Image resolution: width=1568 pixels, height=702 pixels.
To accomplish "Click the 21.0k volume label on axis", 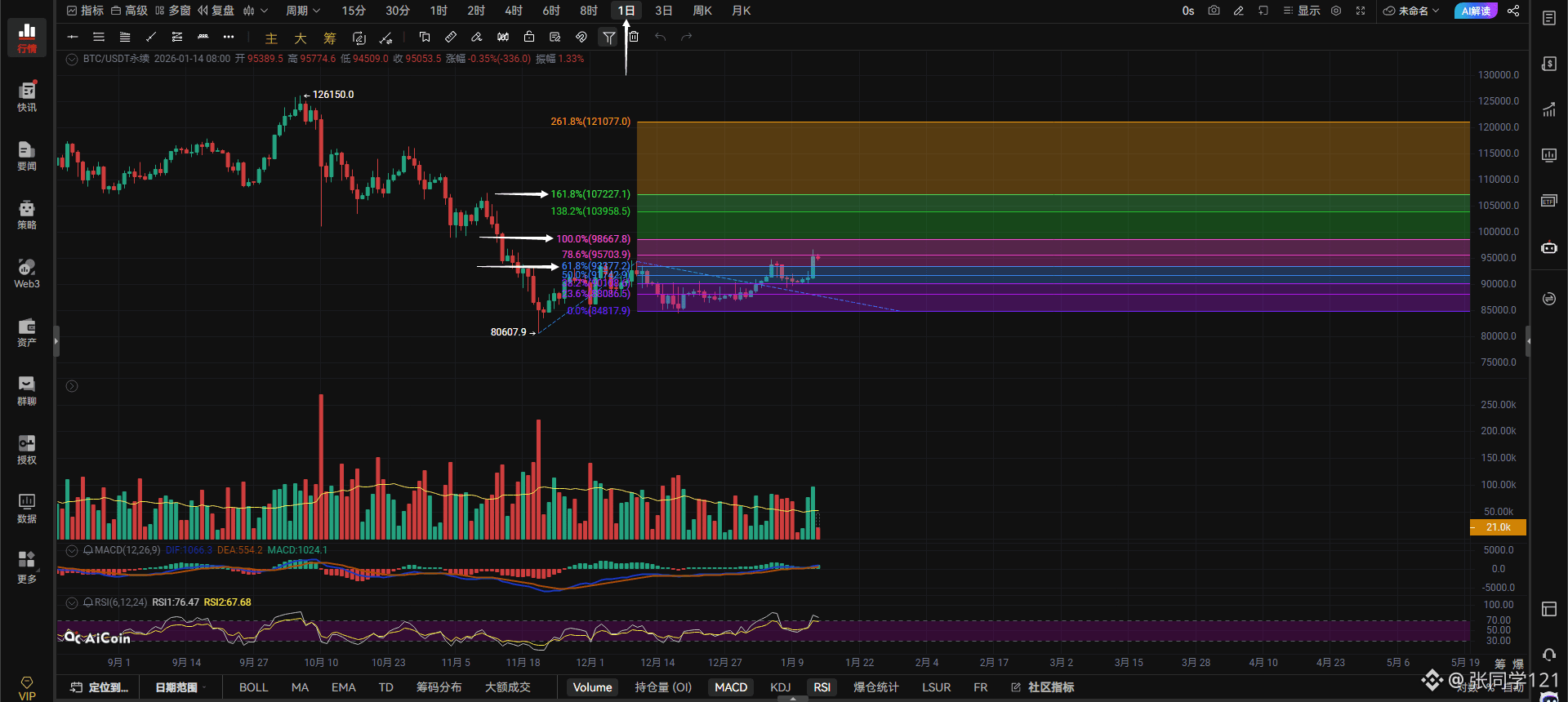I will tap(1498, 527).
